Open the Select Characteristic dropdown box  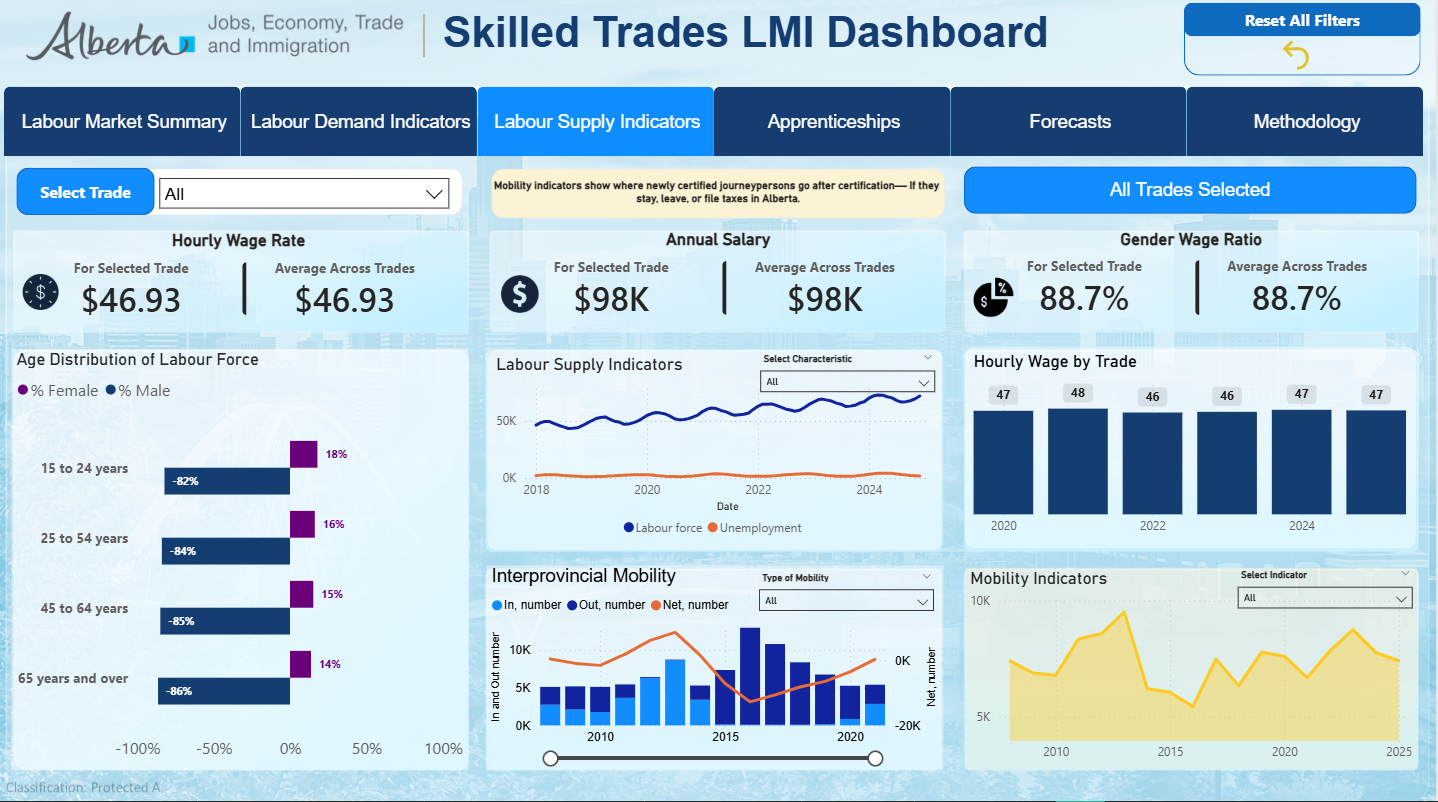(x=847, y=381)
